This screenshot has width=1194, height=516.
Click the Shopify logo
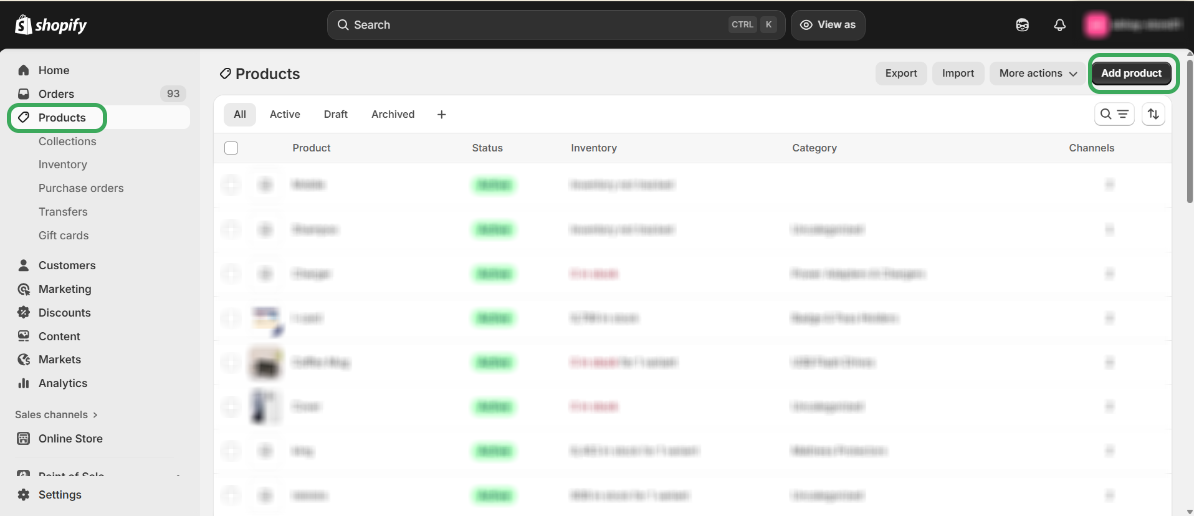(x=51, y=25)
